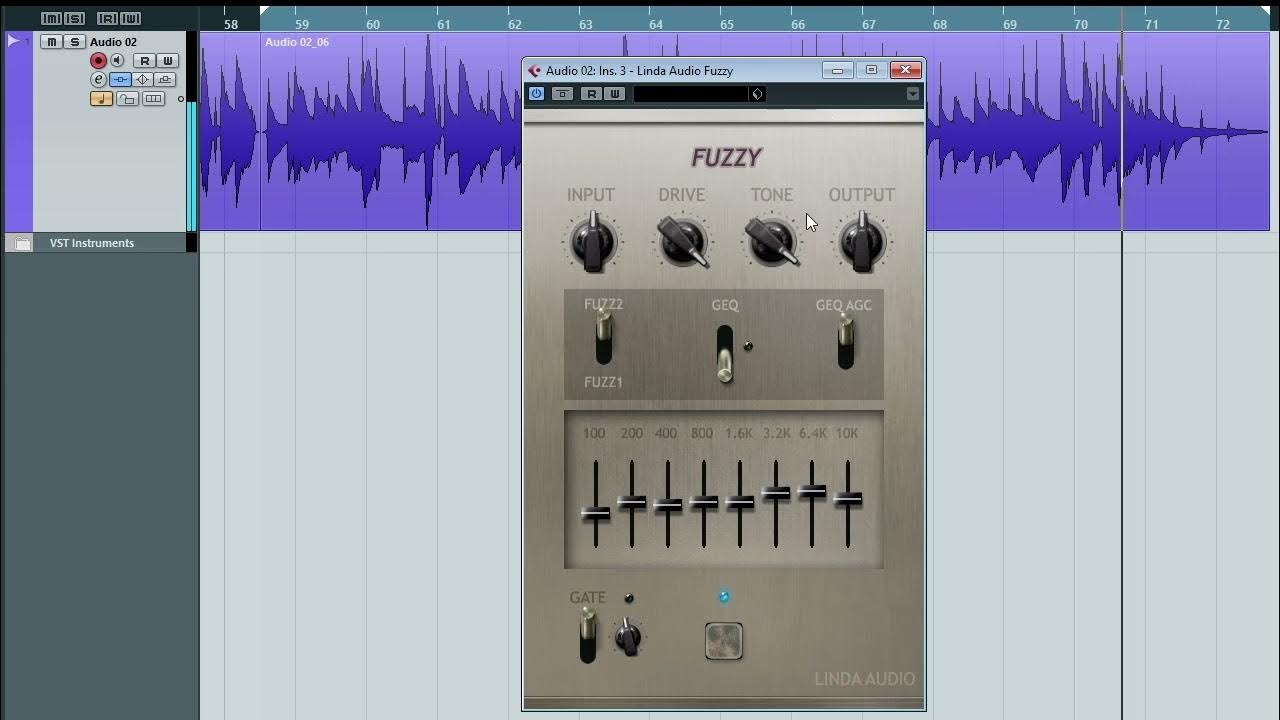Viewport: 1280px width, 720px height.
Task: Enable Write automation in the plugin window
Action: click(615, 94)
